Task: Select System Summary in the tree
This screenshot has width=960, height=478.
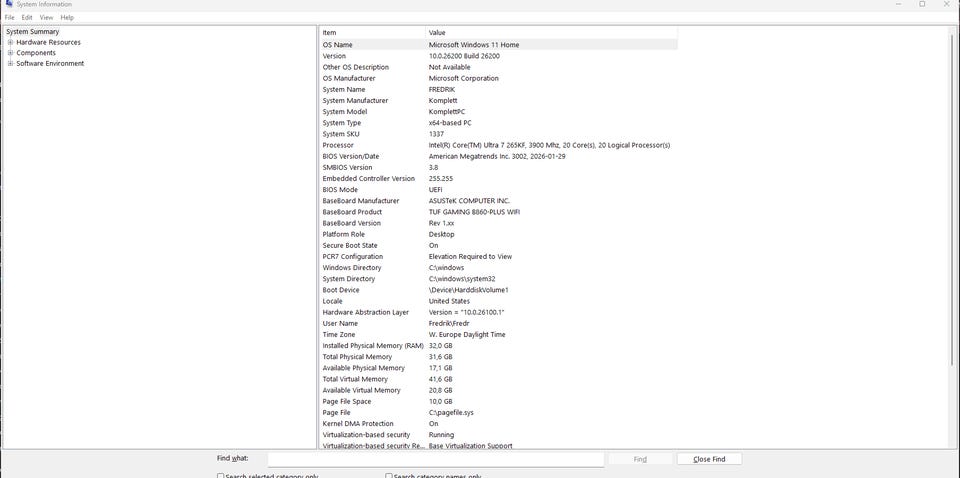Action: coord(33,31)
